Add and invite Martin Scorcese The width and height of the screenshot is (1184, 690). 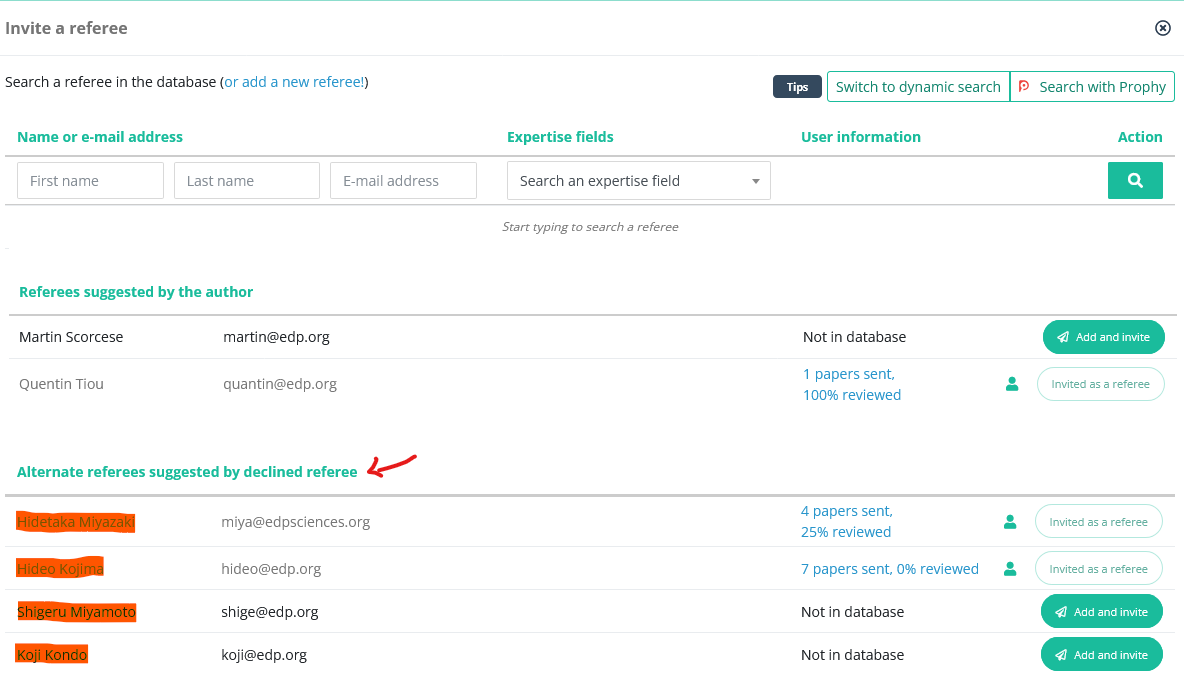pyautogui.click(x=1103, y=337)
